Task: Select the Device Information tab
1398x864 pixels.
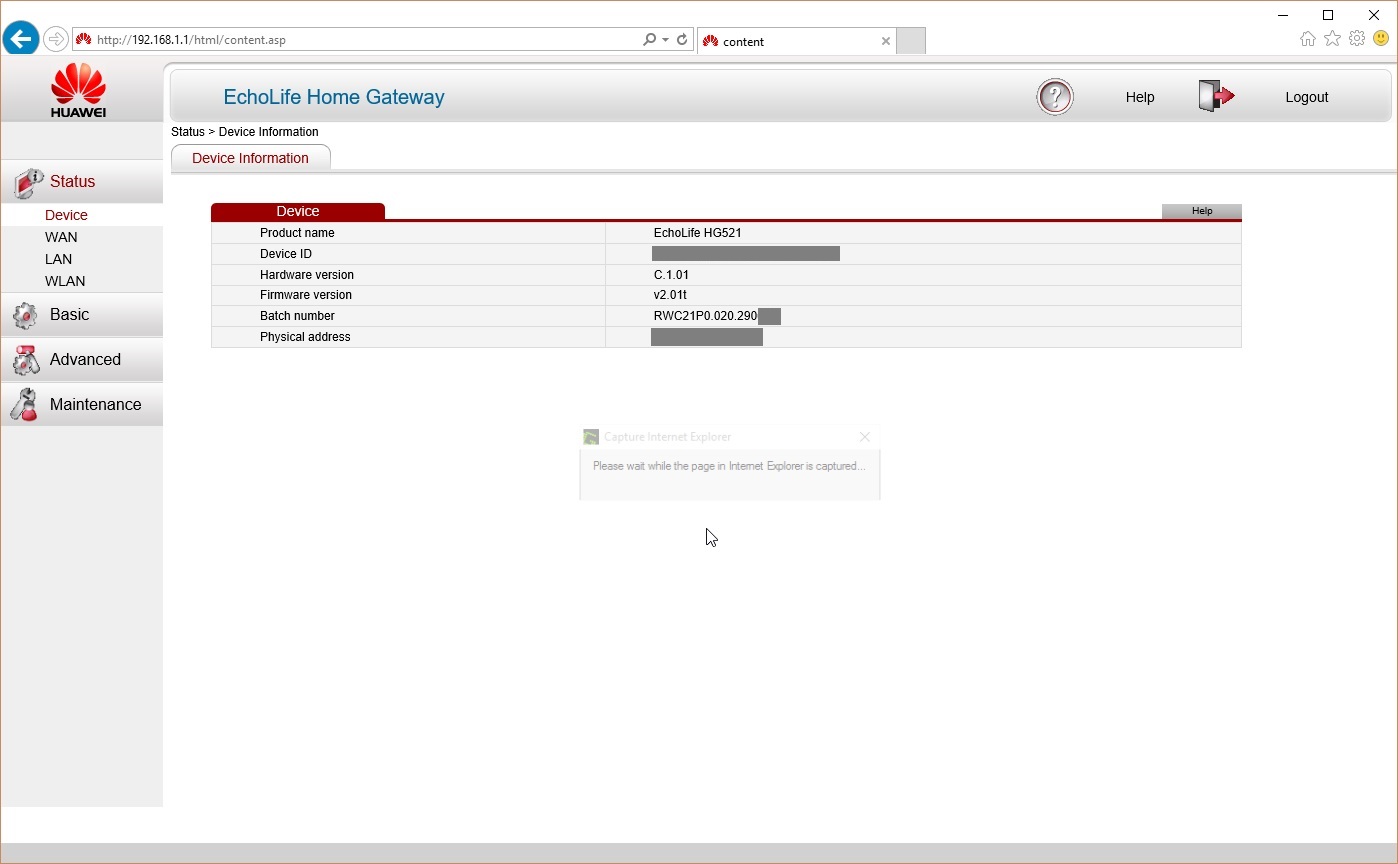Action: point(250,158)
